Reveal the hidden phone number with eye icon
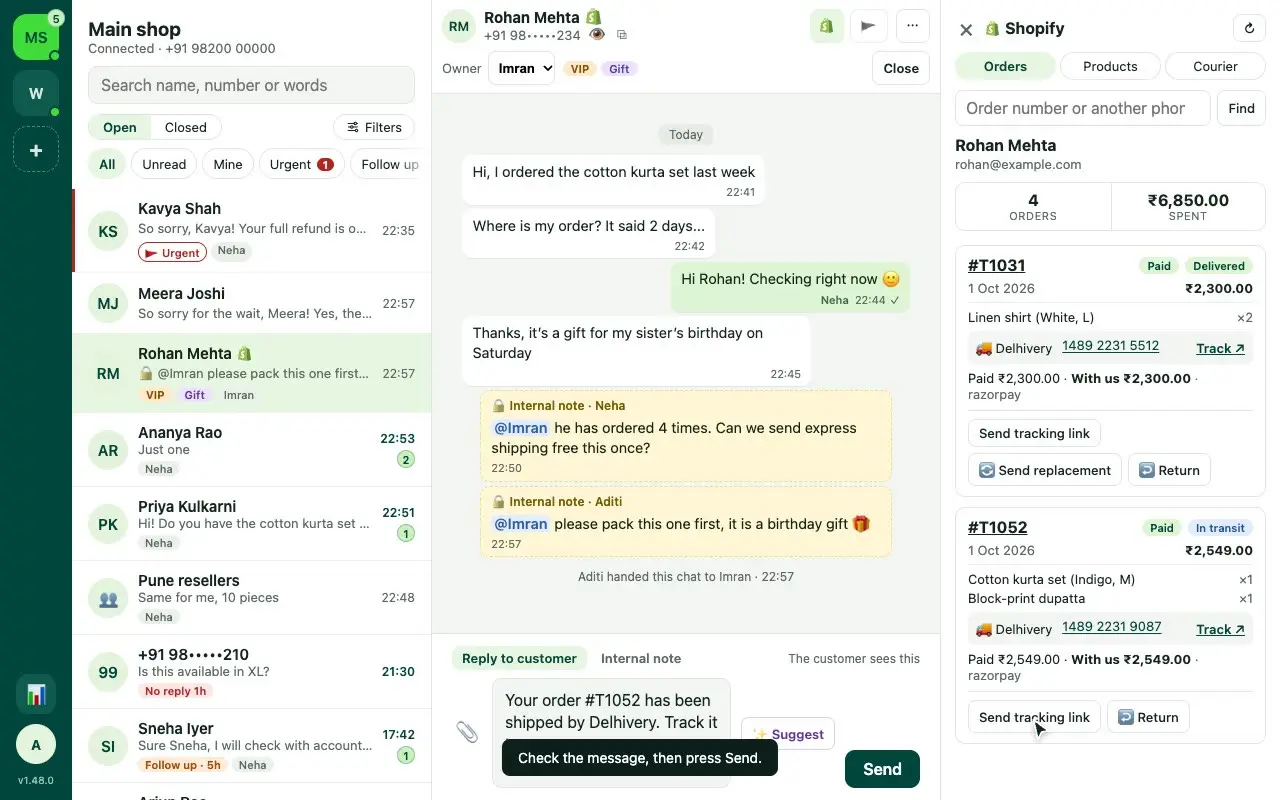Screen dimensions: 1280x800 (x=597, y=35)
